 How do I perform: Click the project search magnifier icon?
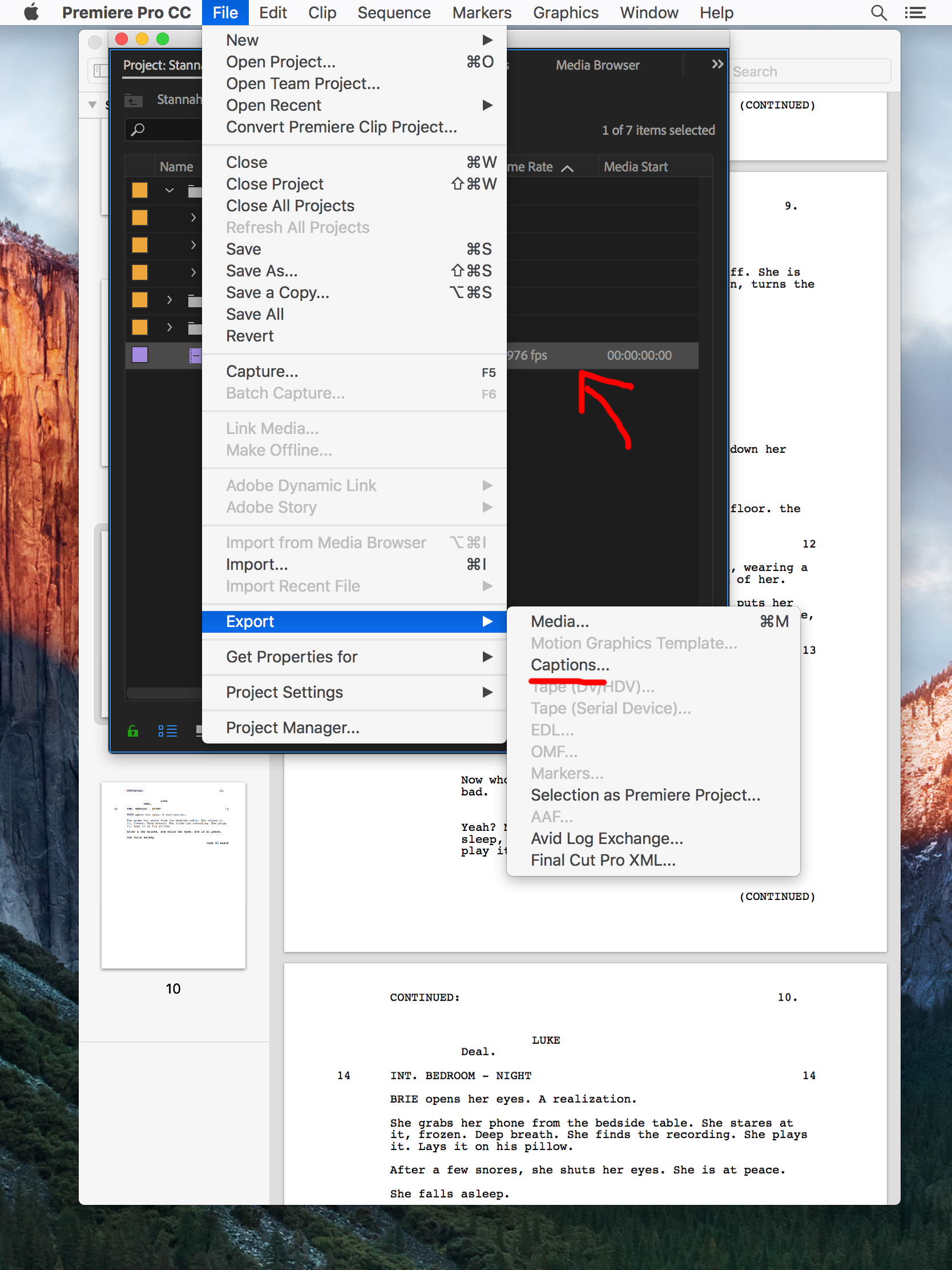(x=138, y=130)
